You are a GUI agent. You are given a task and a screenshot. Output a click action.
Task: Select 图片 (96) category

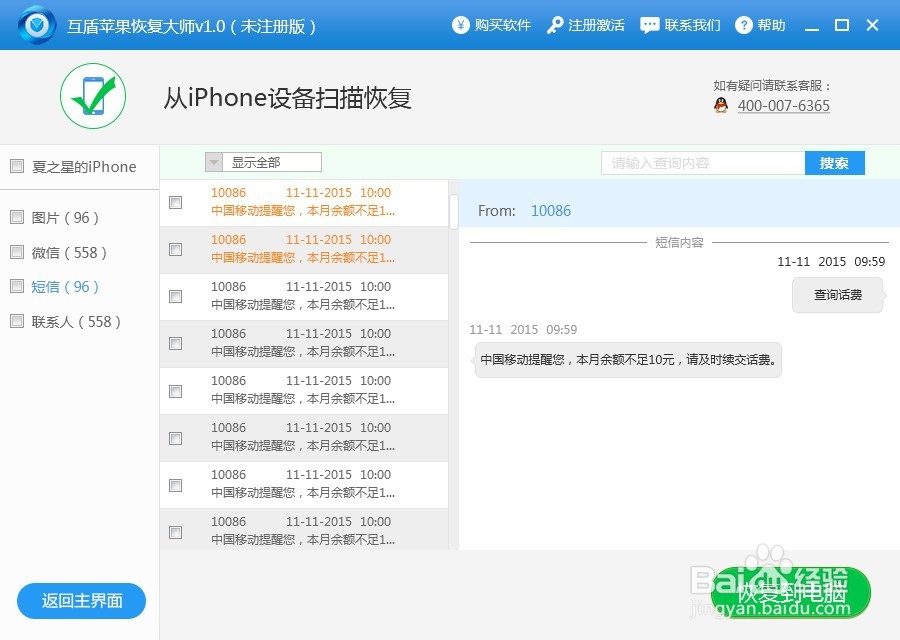tap(65, 218)
